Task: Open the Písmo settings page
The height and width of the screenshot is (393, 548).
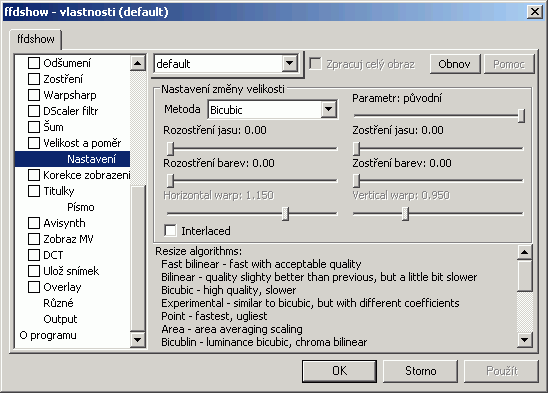Action: [x=81, y=207]
